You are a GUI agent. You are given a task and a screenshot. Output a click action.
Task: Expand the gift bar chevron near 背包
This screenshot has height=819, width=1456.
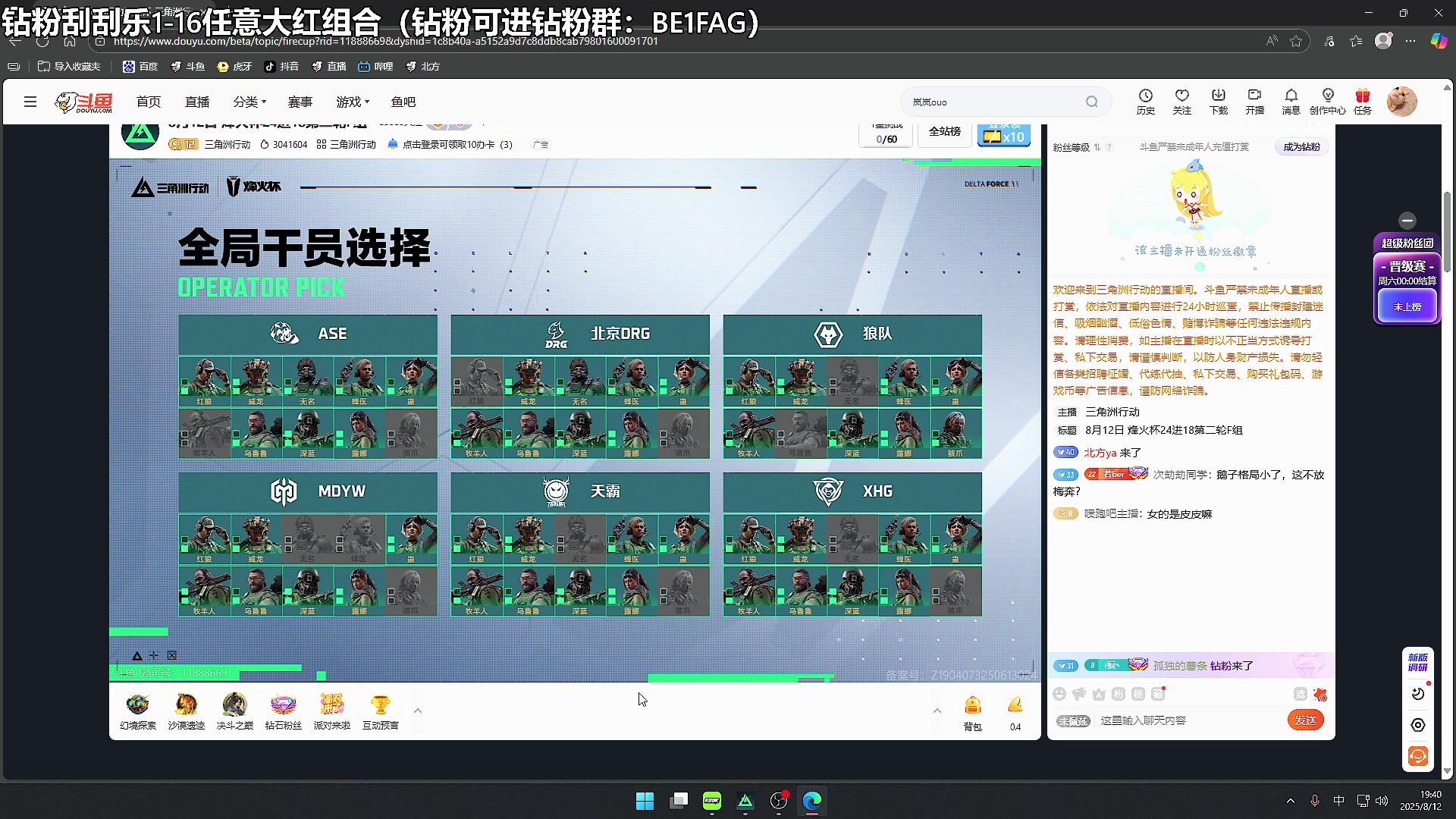pos(937,711)
